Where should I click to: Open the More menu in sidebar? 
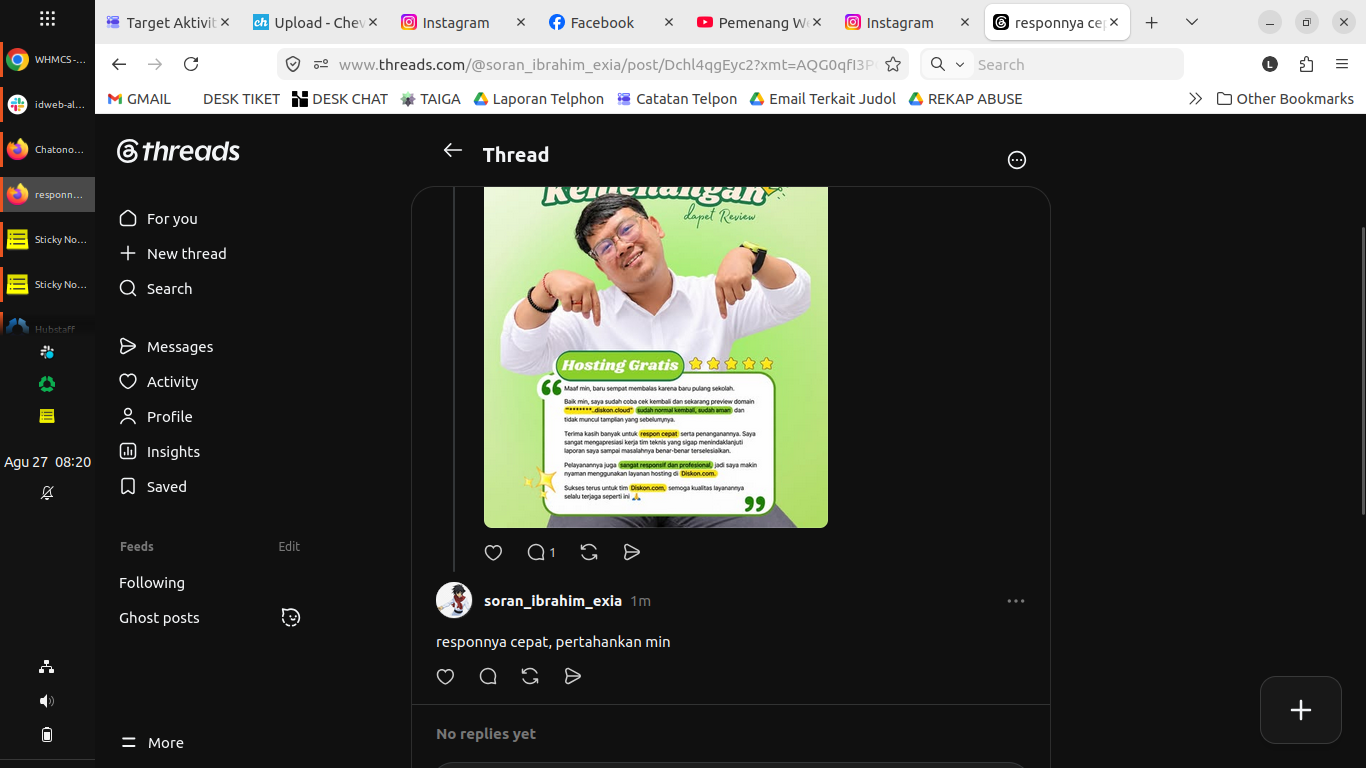click(153, 743)
